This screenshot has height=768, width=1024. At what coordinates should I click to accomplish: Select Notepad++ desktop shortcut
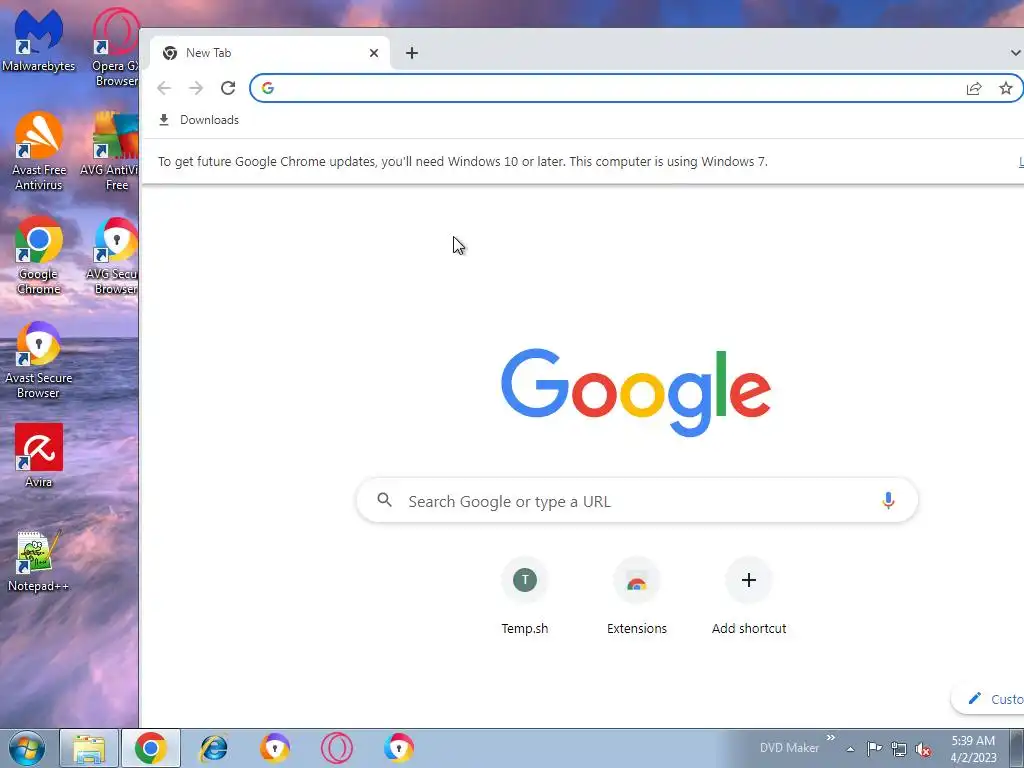(39, 560)
